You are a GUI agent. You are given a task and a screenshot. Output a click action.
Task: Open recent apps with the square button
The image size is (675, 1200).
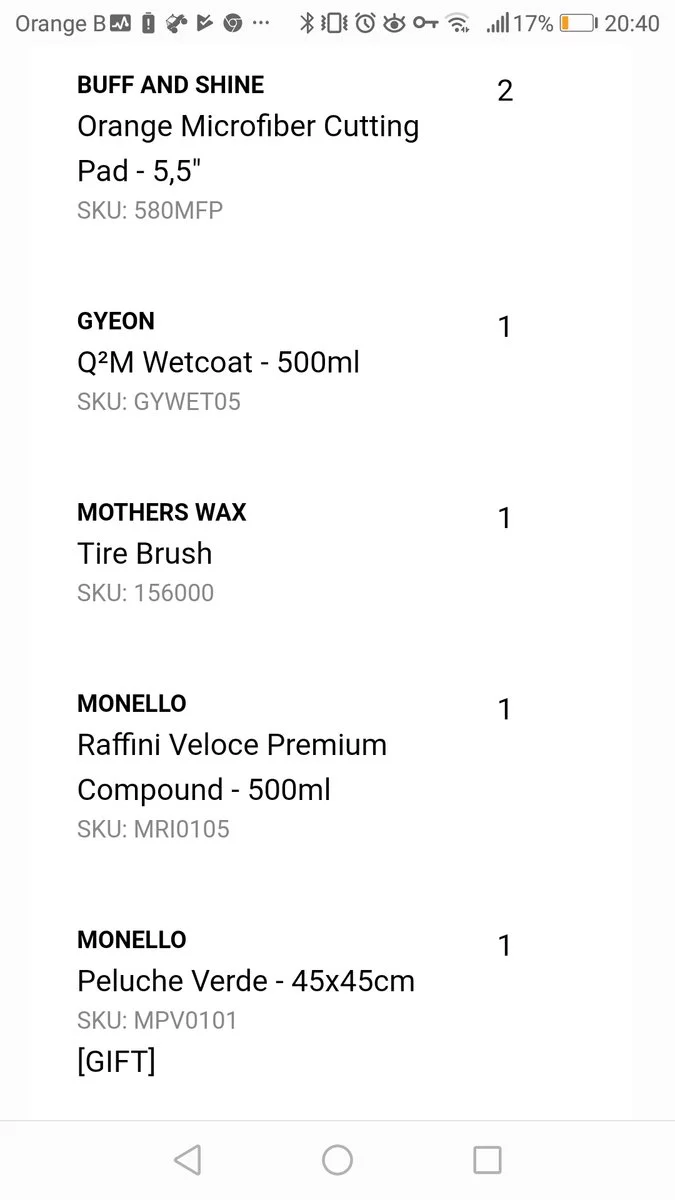pos(487,1160)
